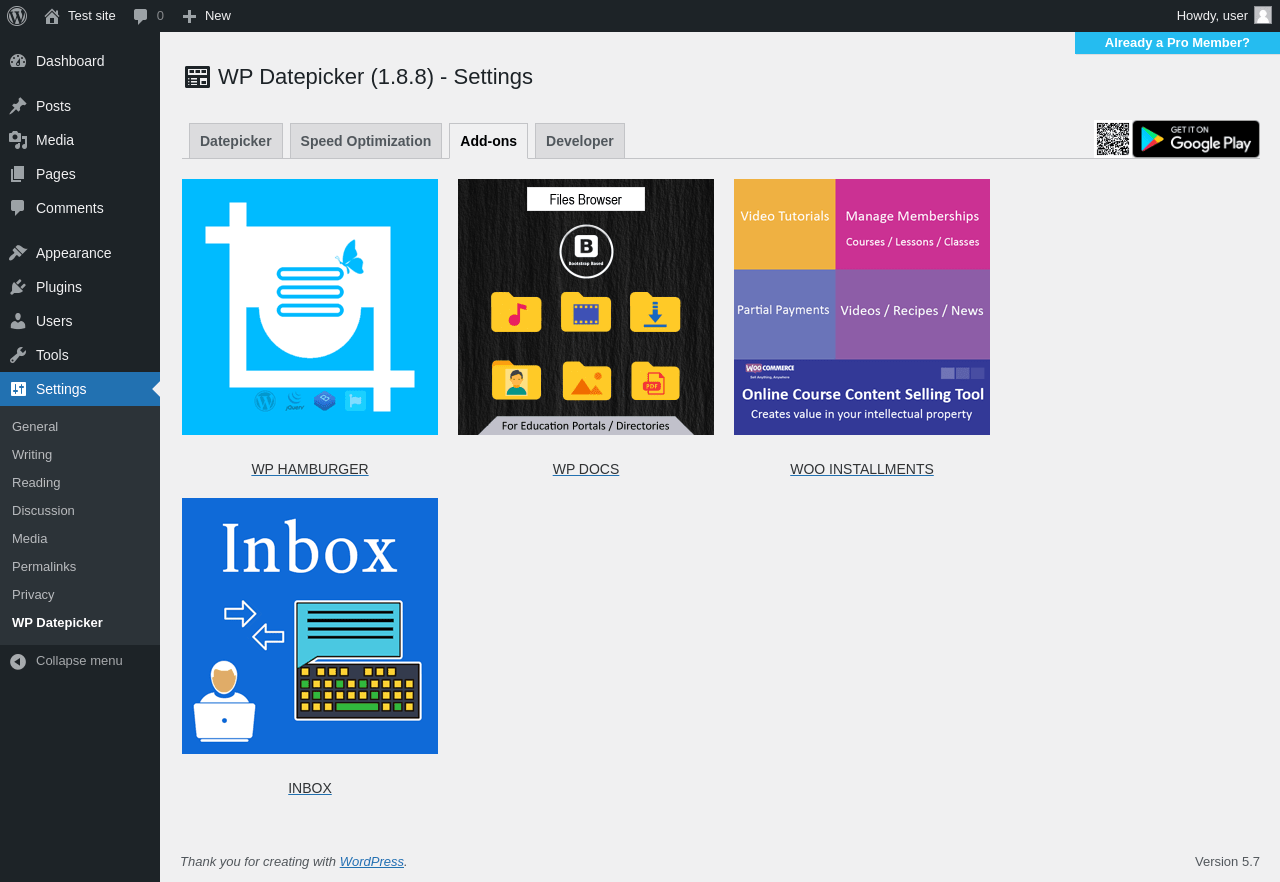Click the Posts pushpin icon
The height and width of the screenshot is (882, 1280).
click(x=18, y=106)
